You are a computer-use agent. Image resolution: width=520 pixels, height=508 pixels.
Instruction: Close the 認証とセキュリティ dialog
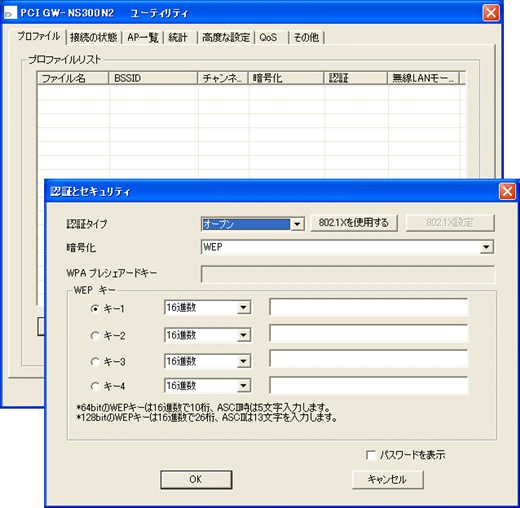[507, 191]
